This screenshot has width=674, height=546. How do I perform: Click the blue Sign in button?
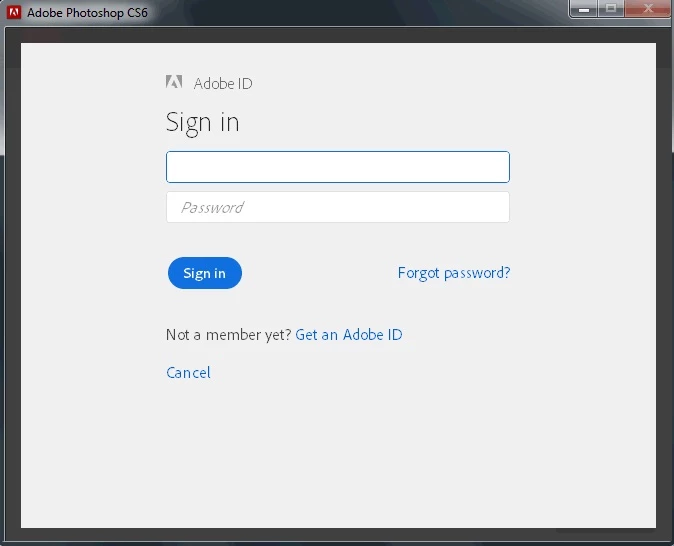point(205,273)
